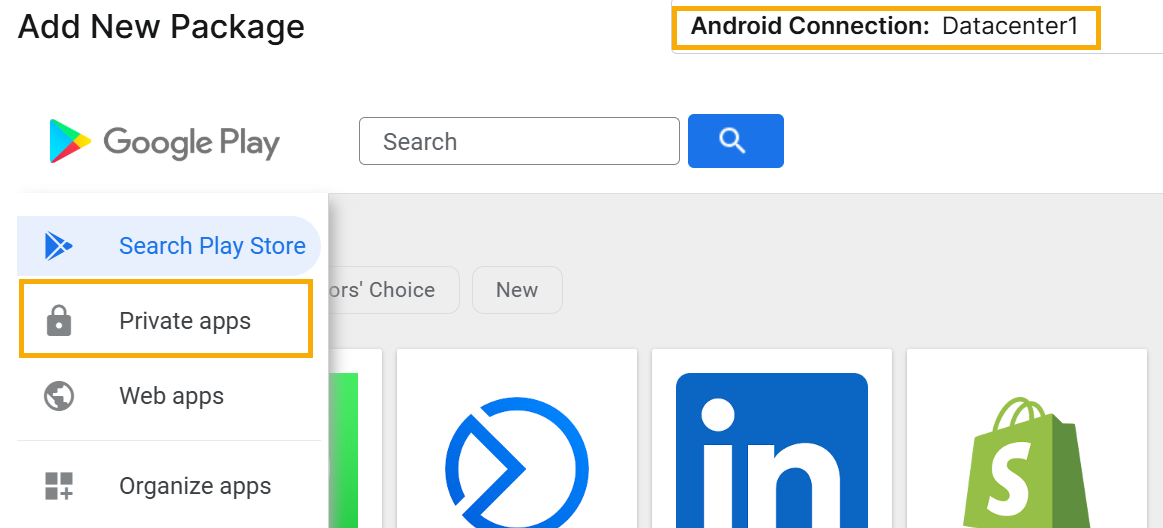Click the Google Play triangle logo
This screenshot has height=528, width=1163.
(69, 142)
